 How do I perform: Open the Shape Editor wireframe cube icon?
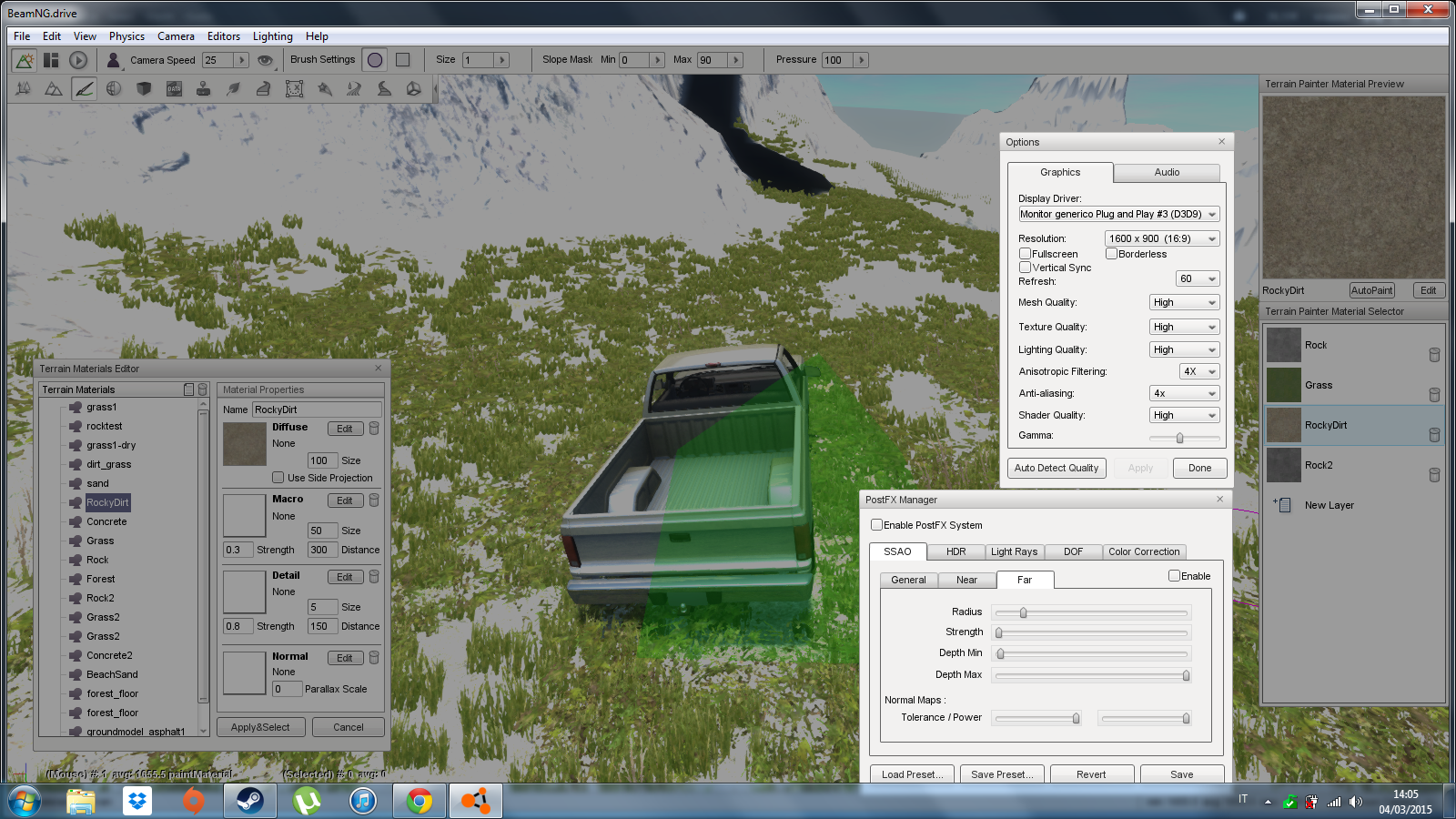[x=414, y=88]
